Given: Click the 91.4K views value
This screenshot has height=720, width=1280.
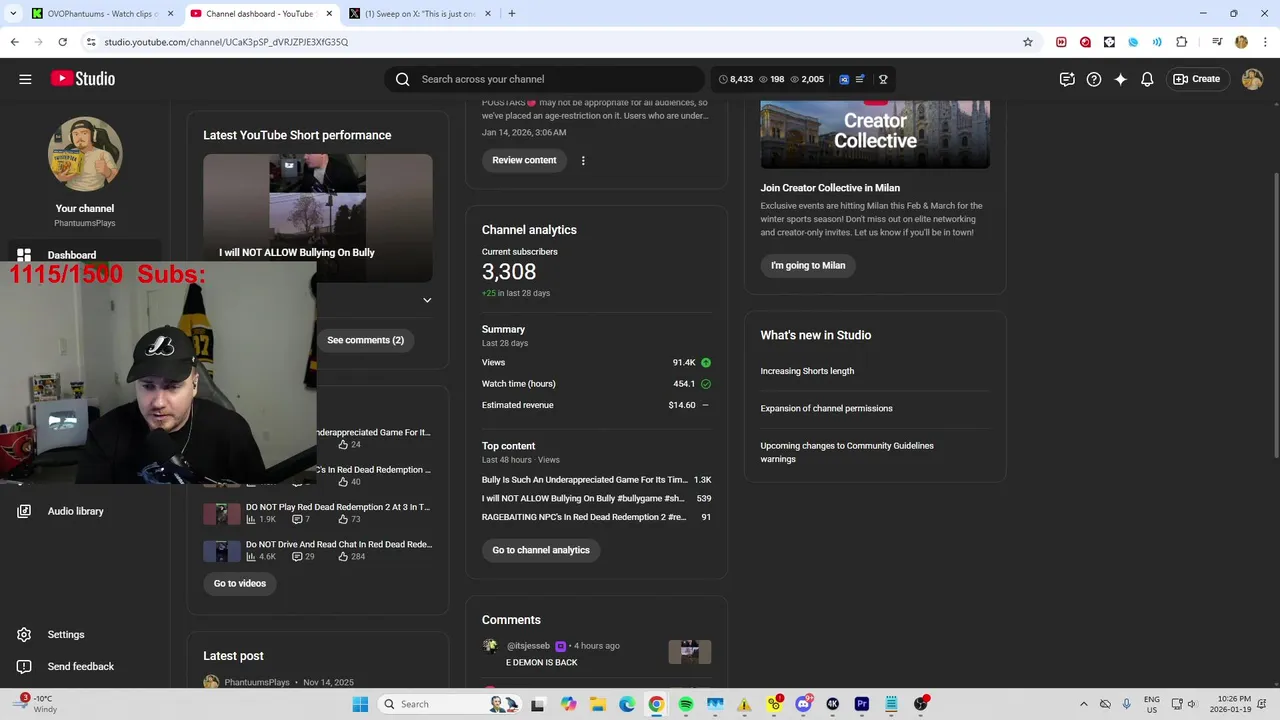Looking at the screenshot, I should [x=684, y=363].
